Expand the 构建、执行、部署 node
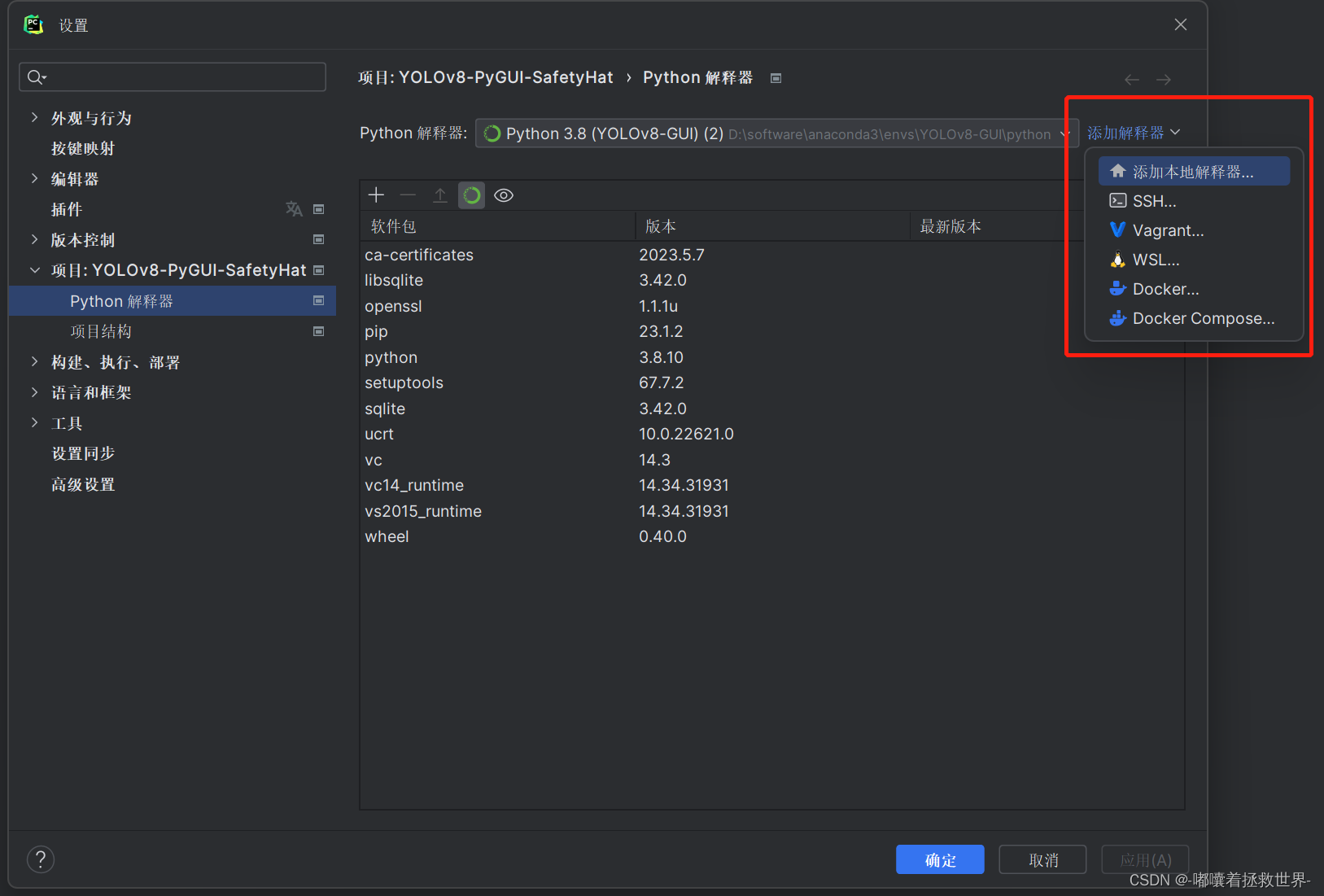 point(34,361)
